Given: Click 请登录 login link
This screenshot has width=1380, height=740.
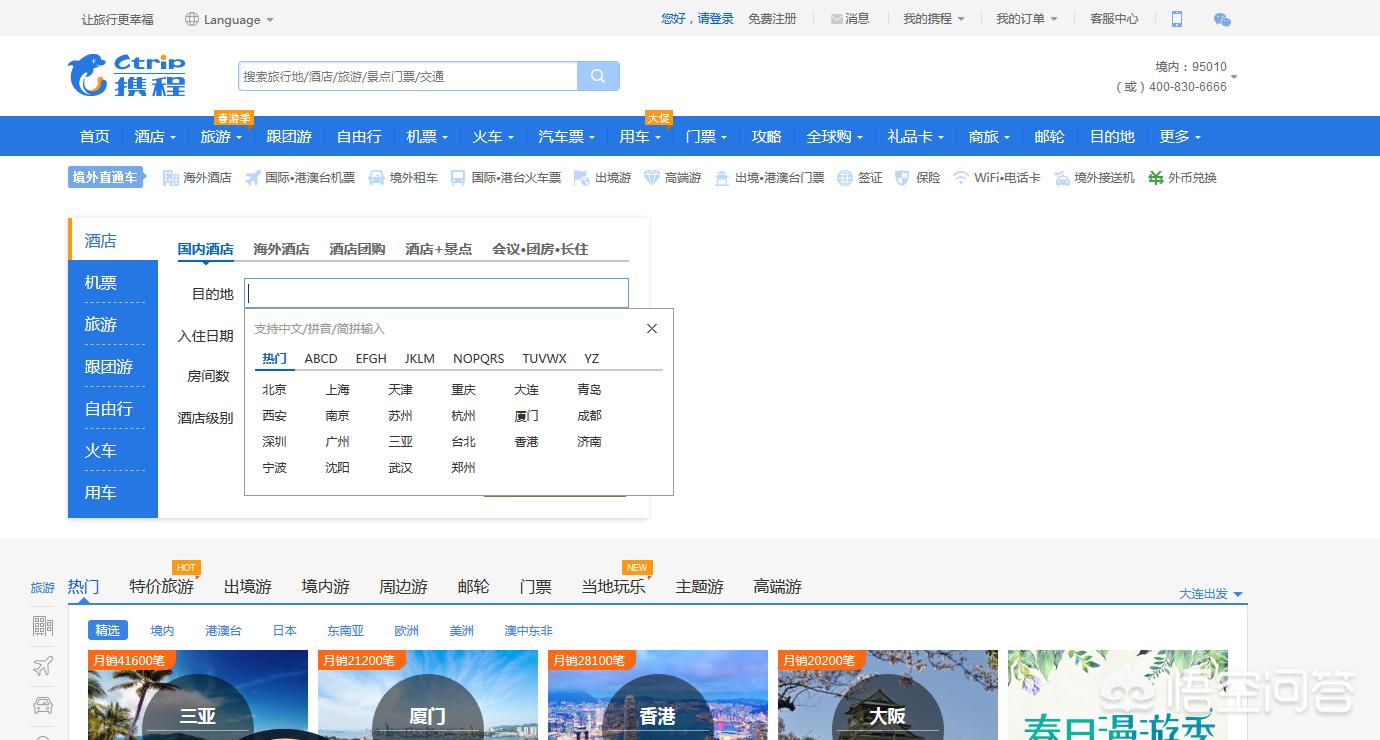Looking at the screenshot, I should point(715,19).
